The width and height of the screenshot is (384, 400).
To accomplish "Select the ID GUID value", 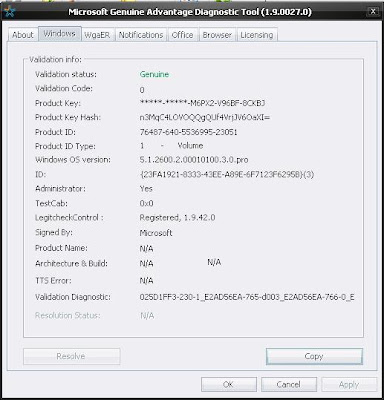I will click(x=227, y=174).
